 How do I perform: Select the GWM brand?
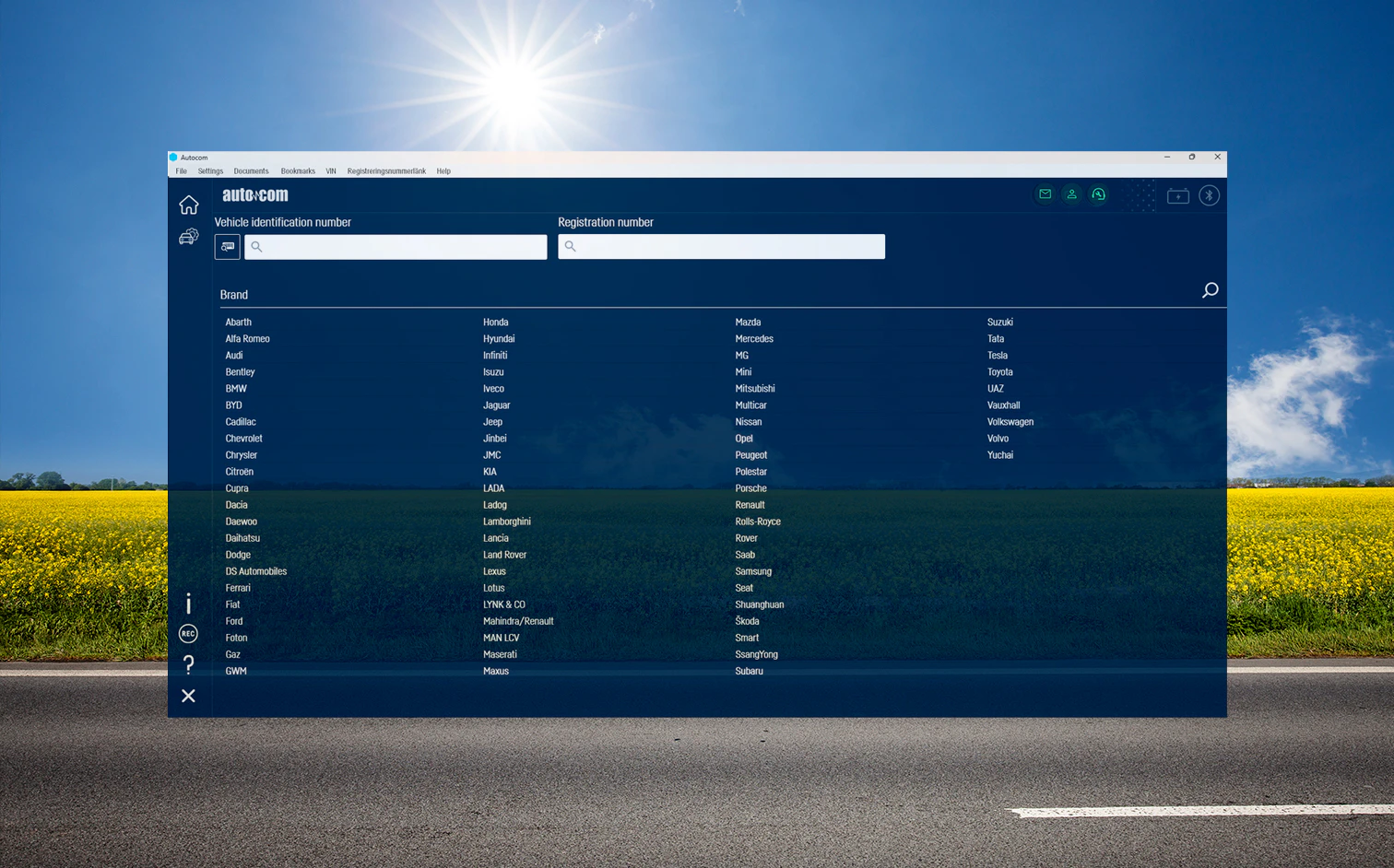pos(236,671)
